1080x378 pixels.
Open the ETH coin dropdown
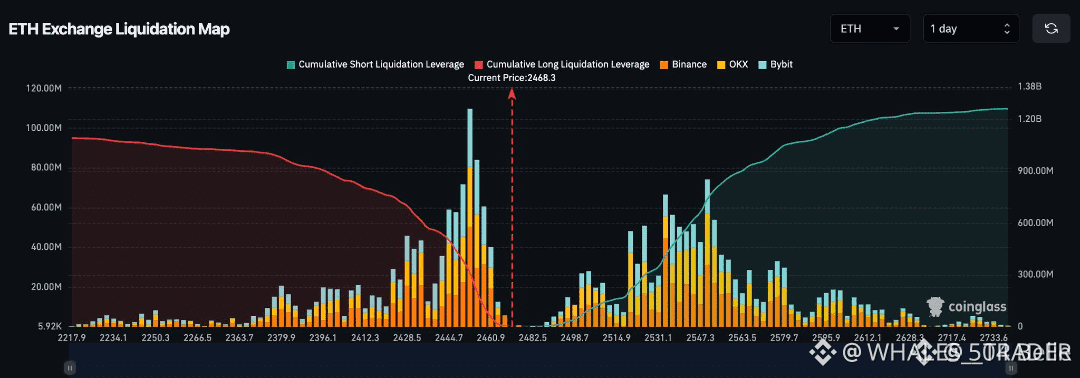(x=870, y=29)
